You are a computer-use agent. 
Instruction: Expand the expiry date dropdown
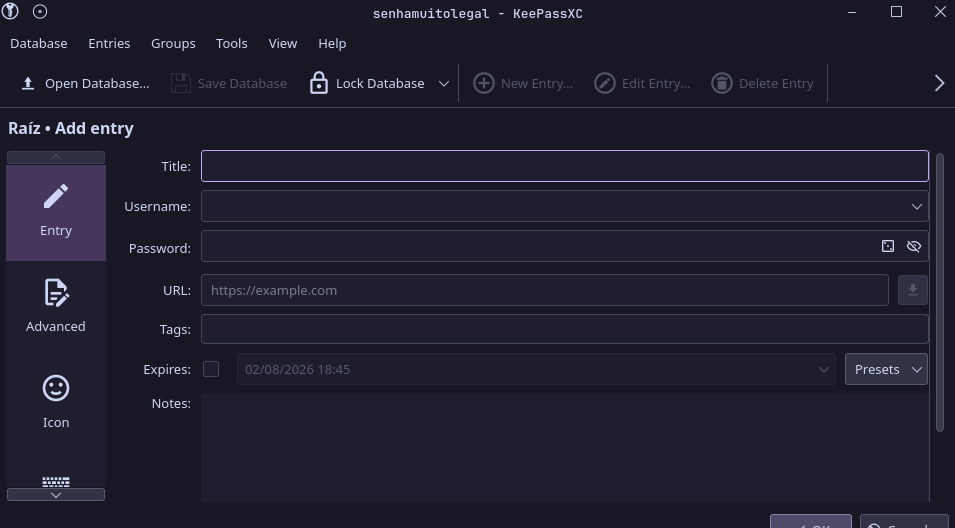[823, 370]
